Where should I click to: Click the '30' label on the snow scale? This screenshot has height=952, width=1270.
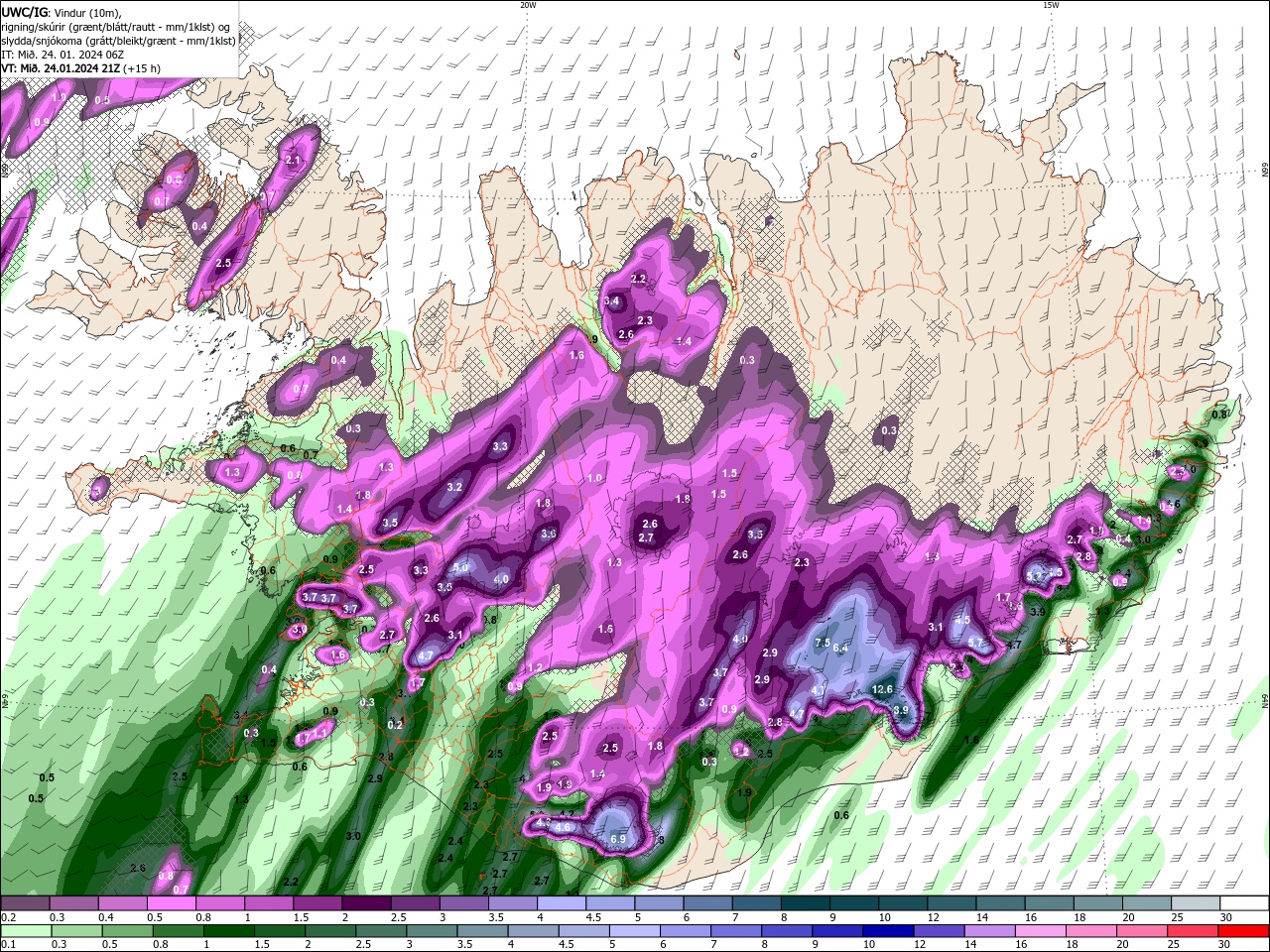pos(1227,917)
